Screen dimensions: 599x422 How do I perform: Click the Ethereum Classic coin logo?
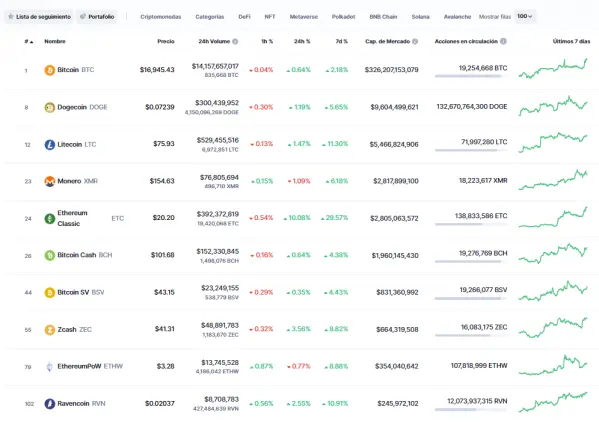click(50, 218)
